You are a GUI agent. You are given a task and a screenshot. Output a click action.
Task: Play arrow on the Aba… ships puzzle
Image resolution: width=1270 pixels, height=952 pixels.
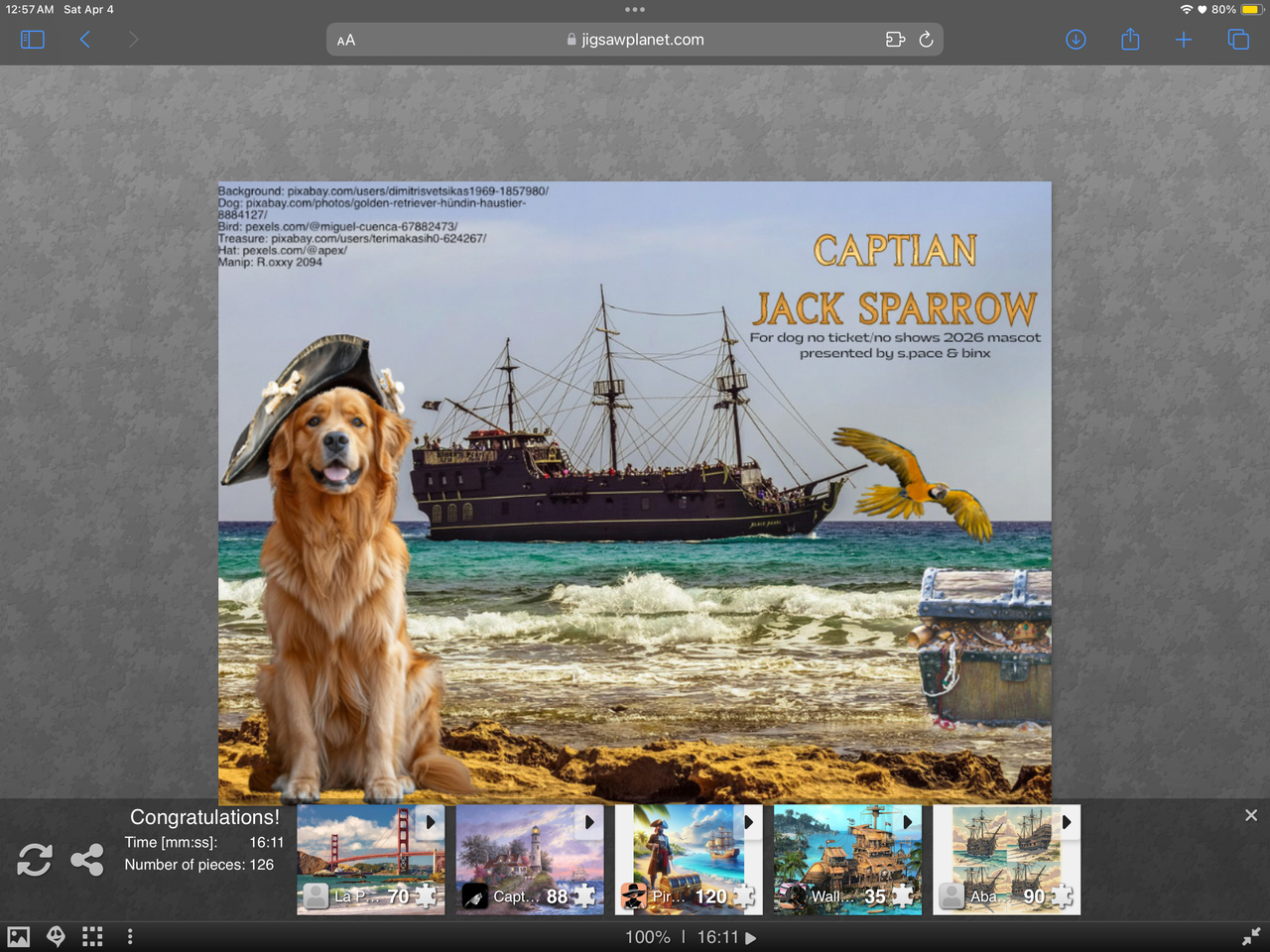(1066, 822)
